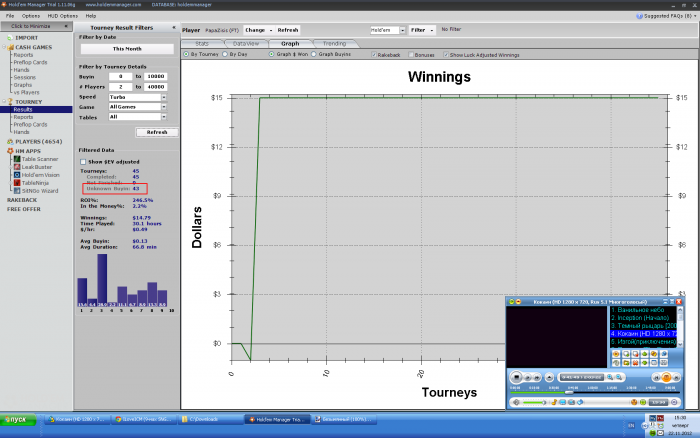The image size is (700, 438).
Task: Select the By Tourney radio button
Action: 186,54
